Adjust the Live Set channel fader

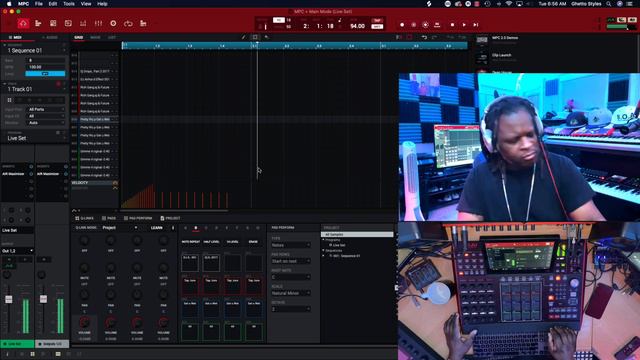[x=9, y=299]
